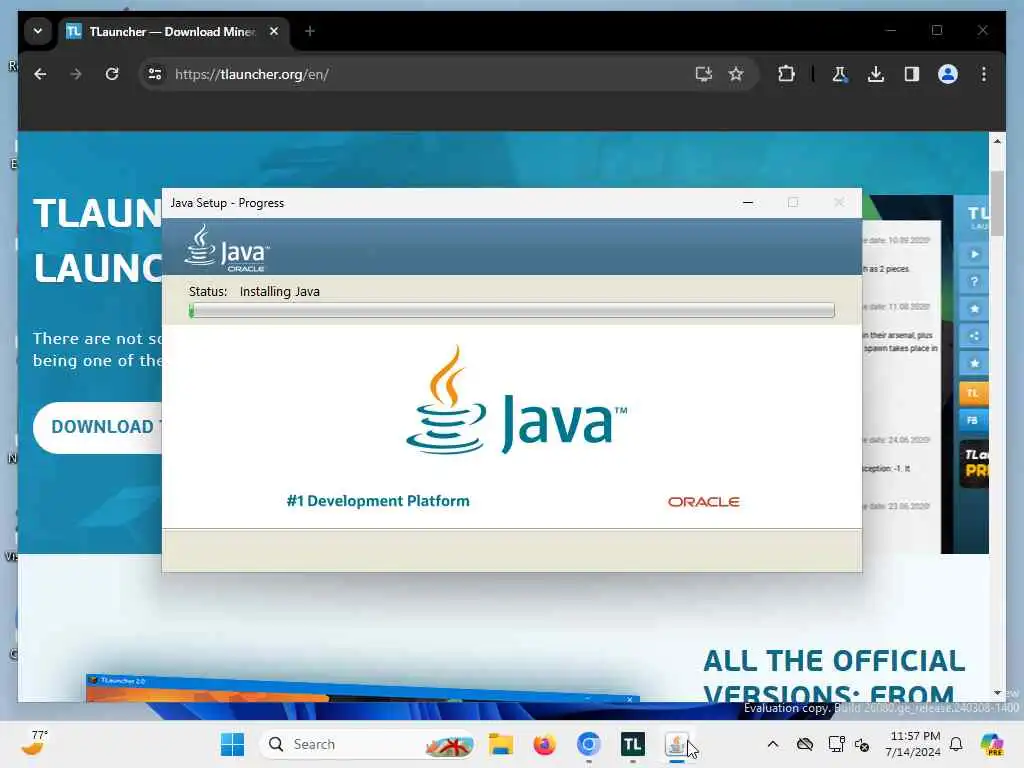Click the red ORACLE logo in installer

pyautogui.click(x=703, y=502)
